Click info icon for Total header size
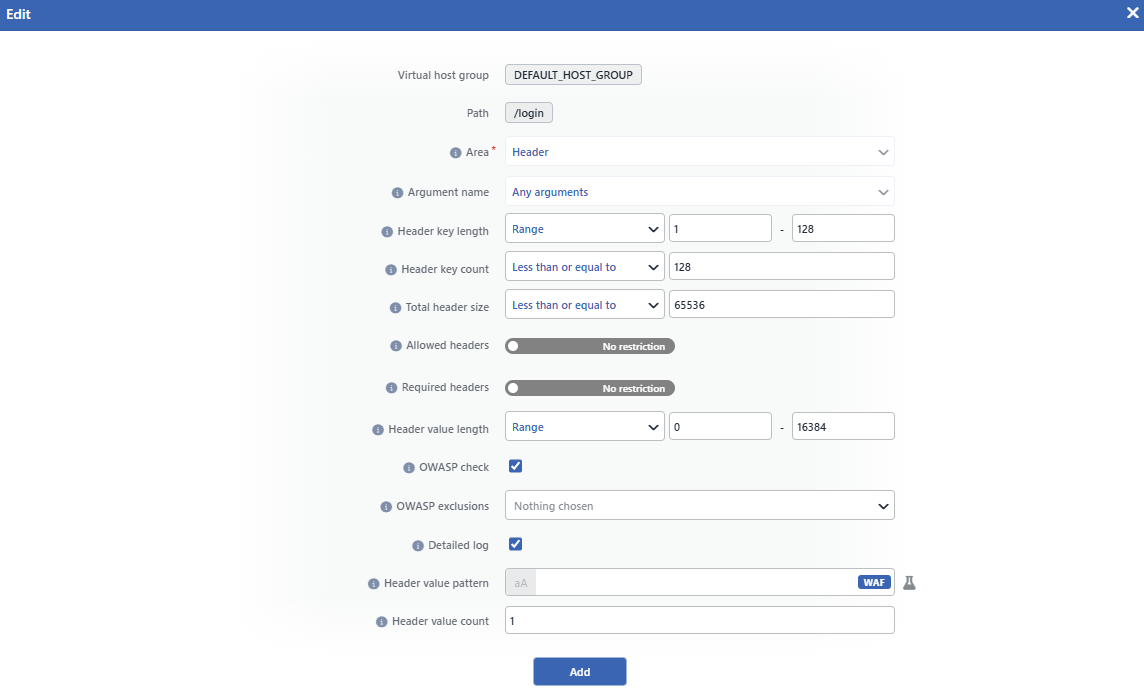Screen dimensions: 1144x697 click(395, 307)
